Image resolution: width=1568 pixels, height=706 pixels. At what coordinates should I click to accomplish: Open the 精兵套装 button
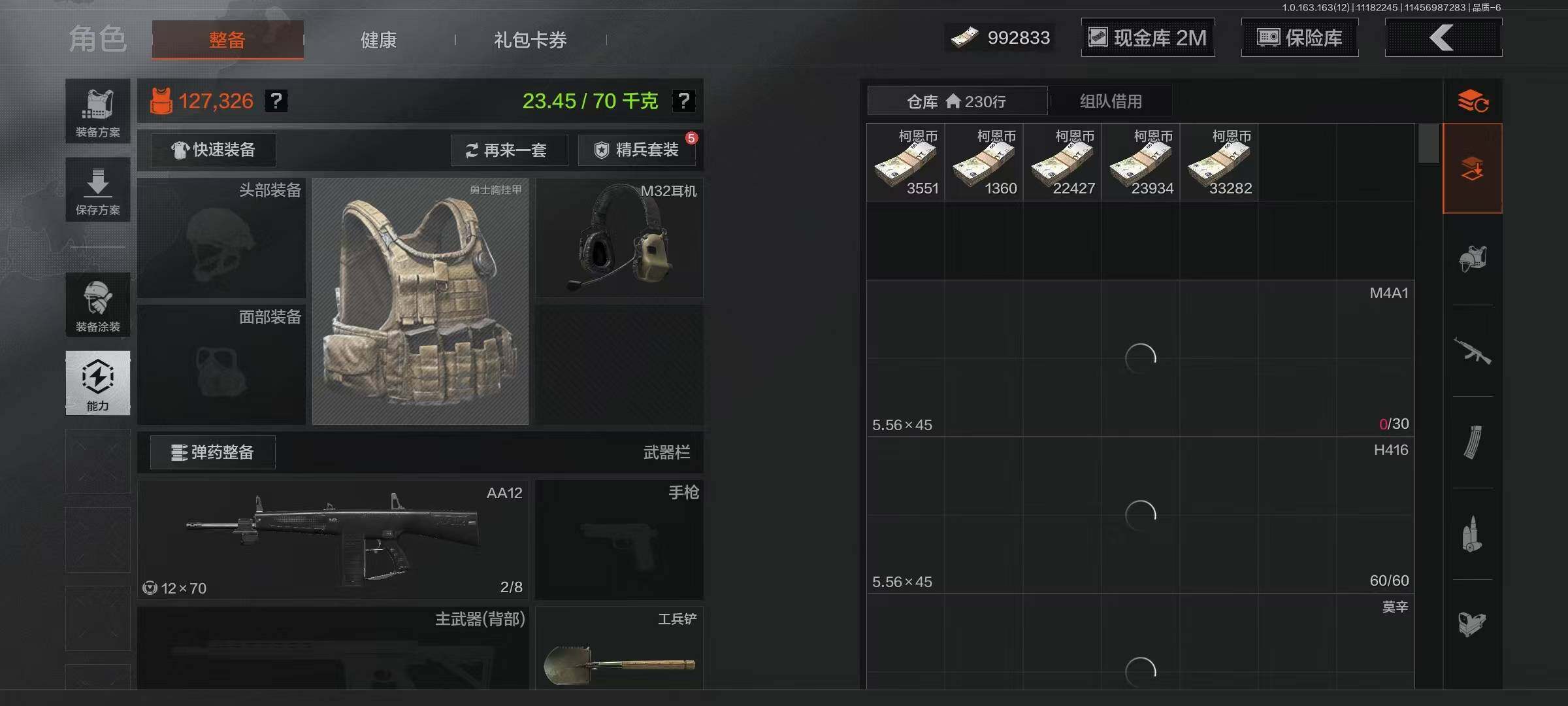(637, 150)
